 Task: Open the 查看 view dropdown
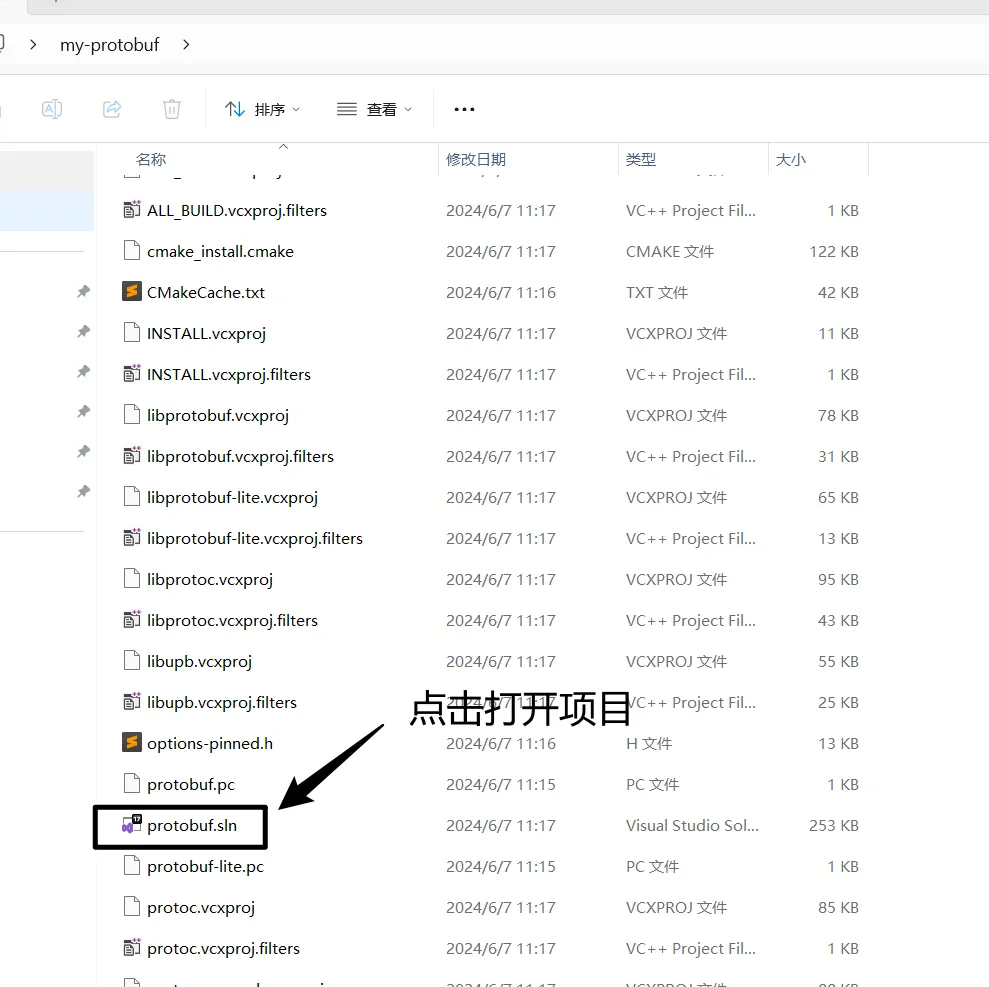coord(375,109)
